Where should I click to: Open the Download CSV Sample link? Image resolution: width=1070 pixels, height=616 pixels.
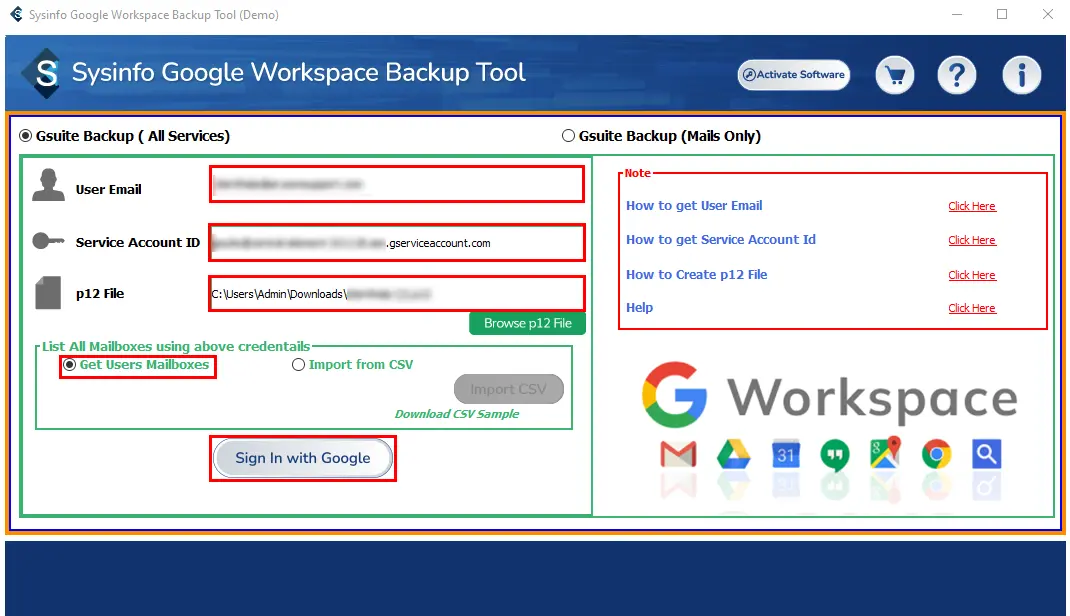click(456, 414)
